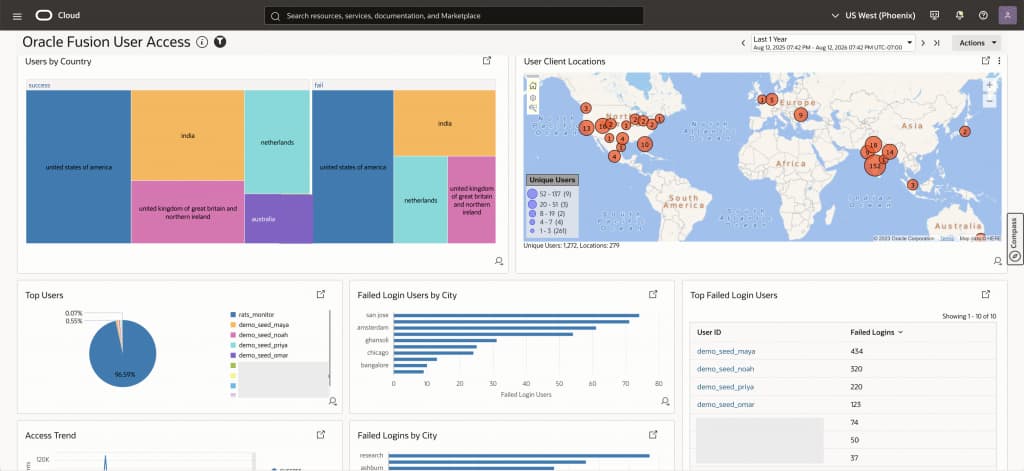1024x471 pixels.
Task: Select the australia tile in success treemap
Action: click(x=279, y=219)
